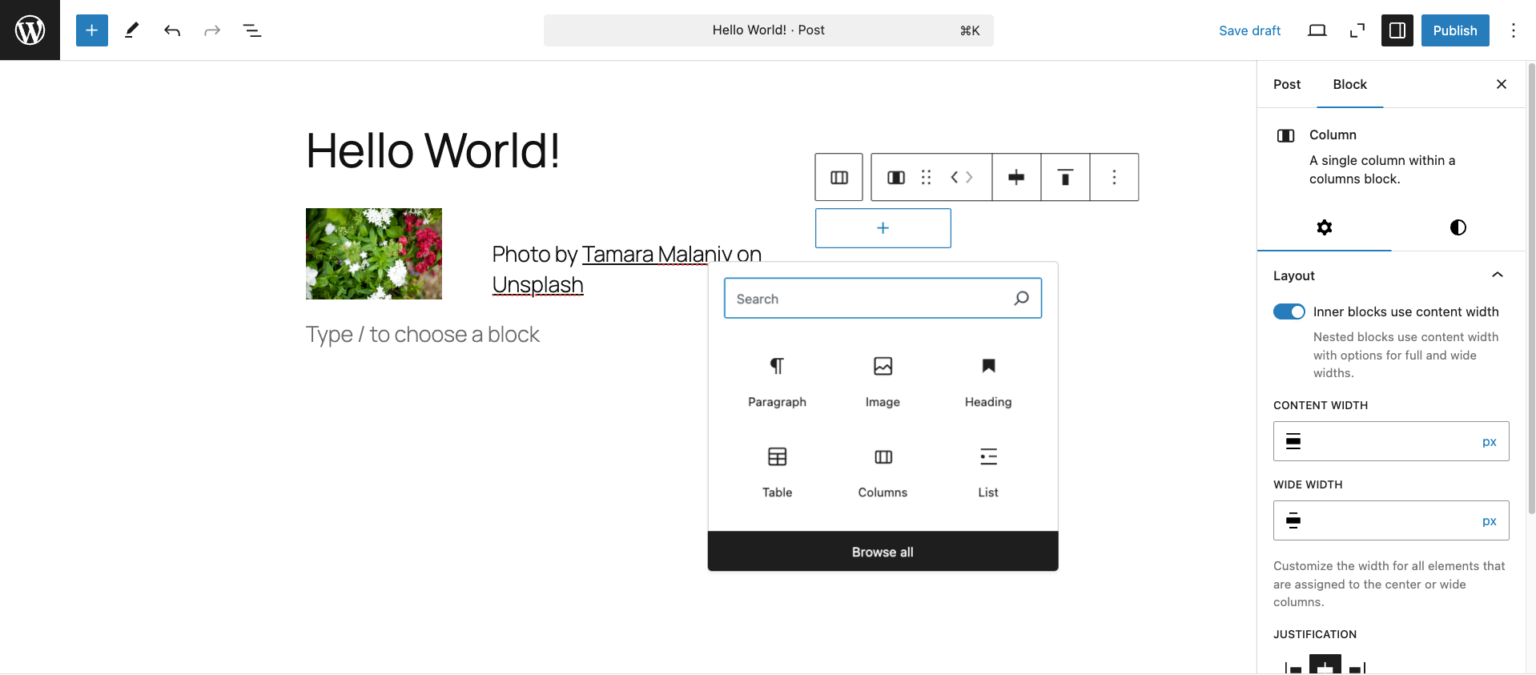This screenshot has height=675, width=1536.
Task: Select the center justification option
Action: tap(1325, 663)
